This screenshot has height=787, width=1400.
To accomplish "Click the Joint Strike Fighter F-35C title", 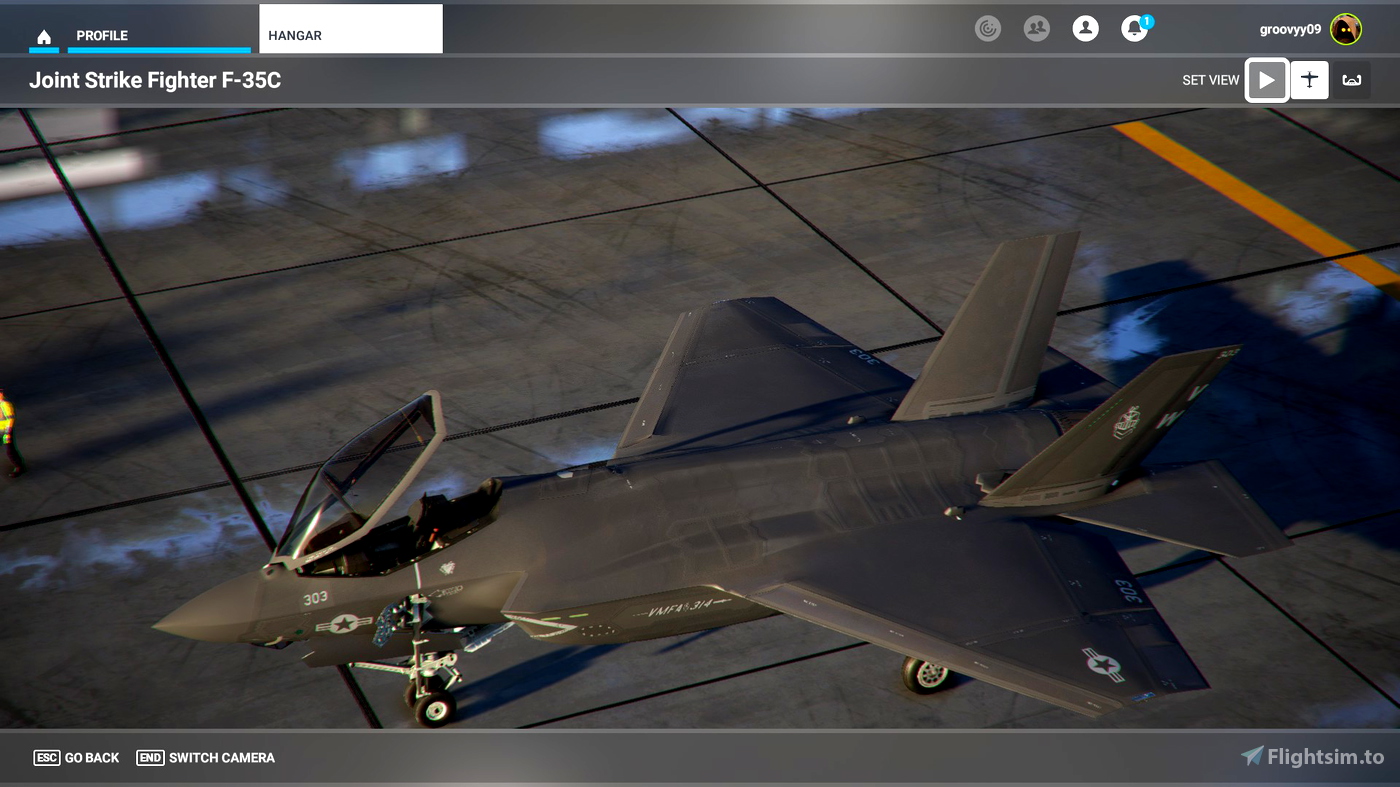I will [x=154, y=79].
